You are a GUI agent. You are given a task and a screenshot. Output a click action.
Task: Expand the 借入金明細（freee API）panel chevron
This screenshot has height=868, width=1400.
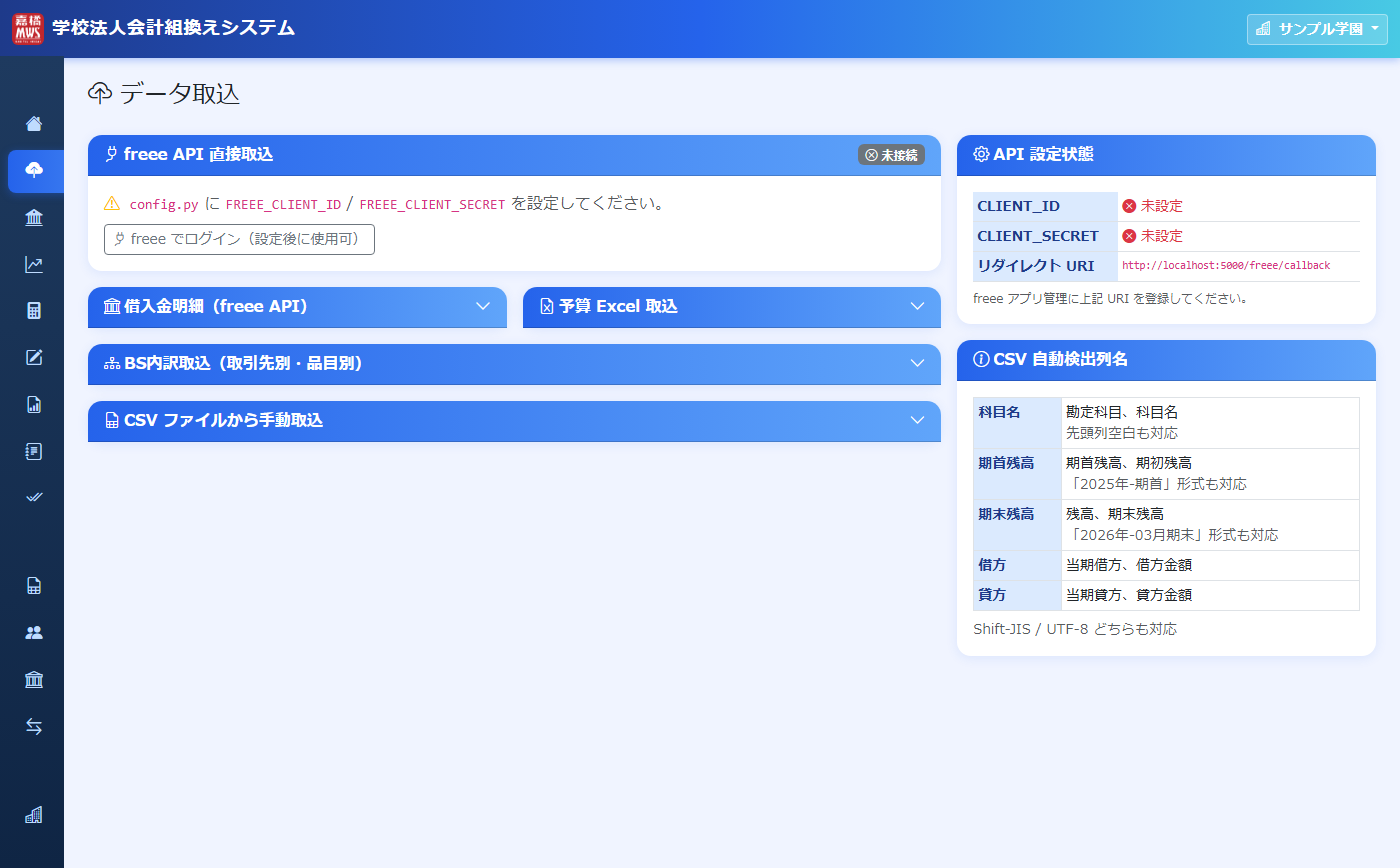(483, 306)
